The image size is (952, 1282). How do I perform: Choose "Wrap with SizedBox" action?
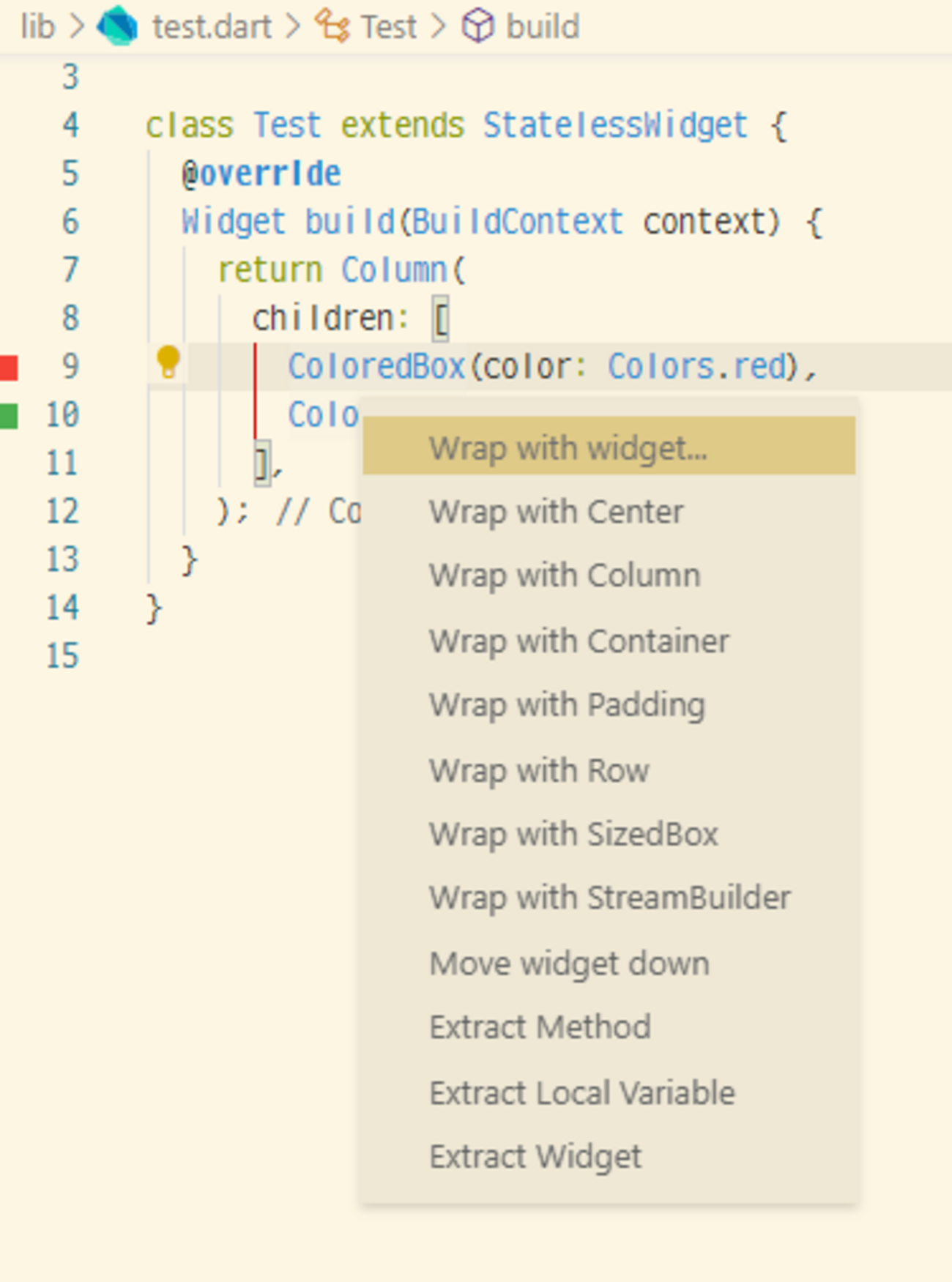[573, 834]
